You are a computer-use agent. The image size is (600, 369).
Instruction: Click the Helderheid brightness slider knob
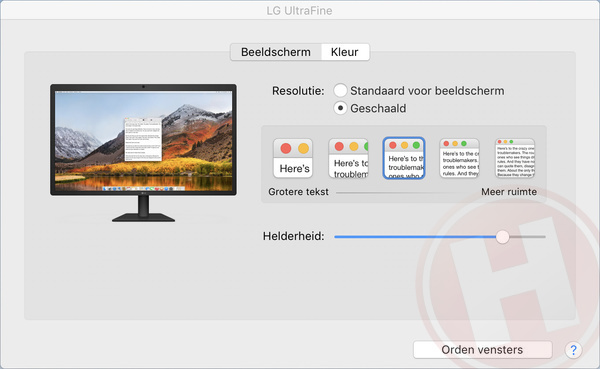click(502, 237)
